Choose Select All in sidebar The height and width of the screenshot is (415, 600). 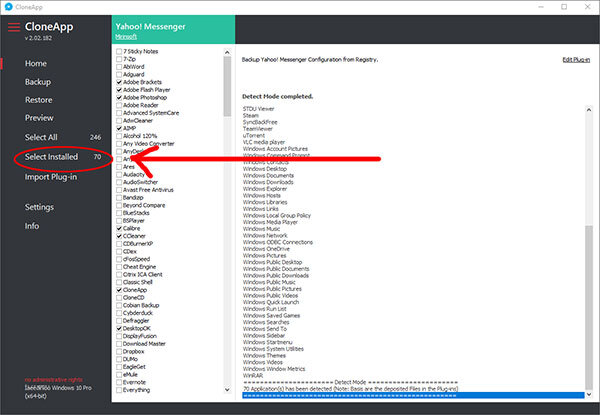[41, 137]
